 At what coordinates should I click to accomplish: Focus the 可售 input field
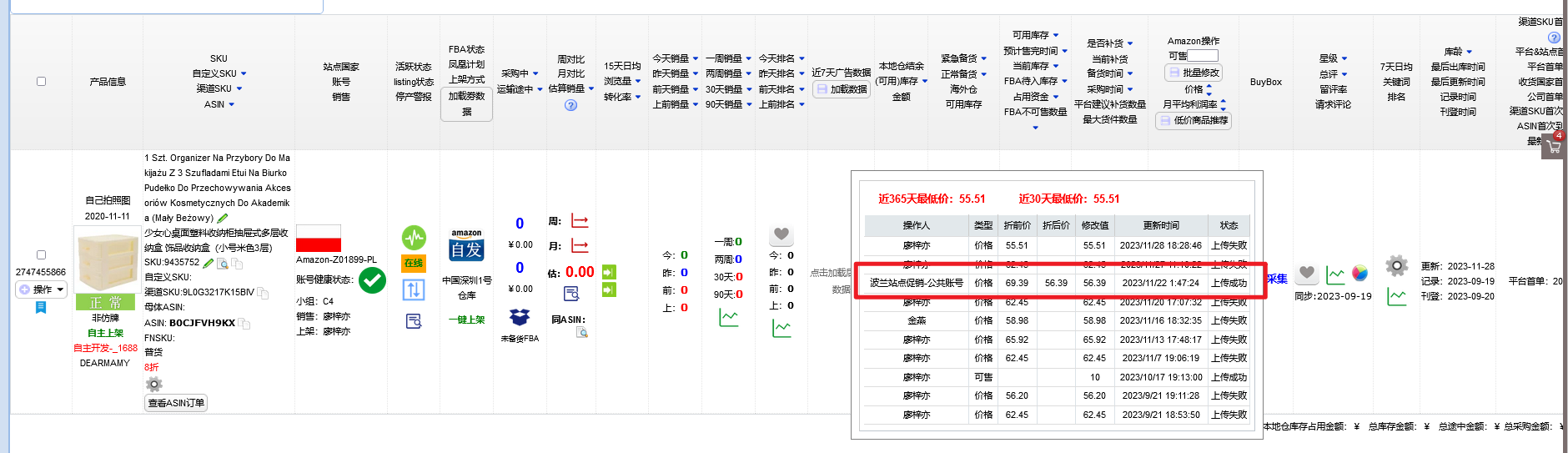pos(1203,56)
